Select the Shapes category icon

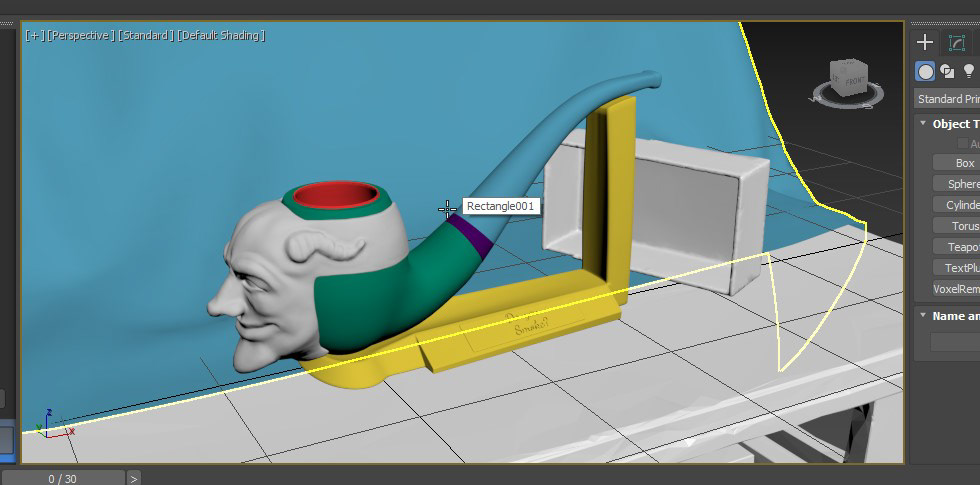pos(948,71)
